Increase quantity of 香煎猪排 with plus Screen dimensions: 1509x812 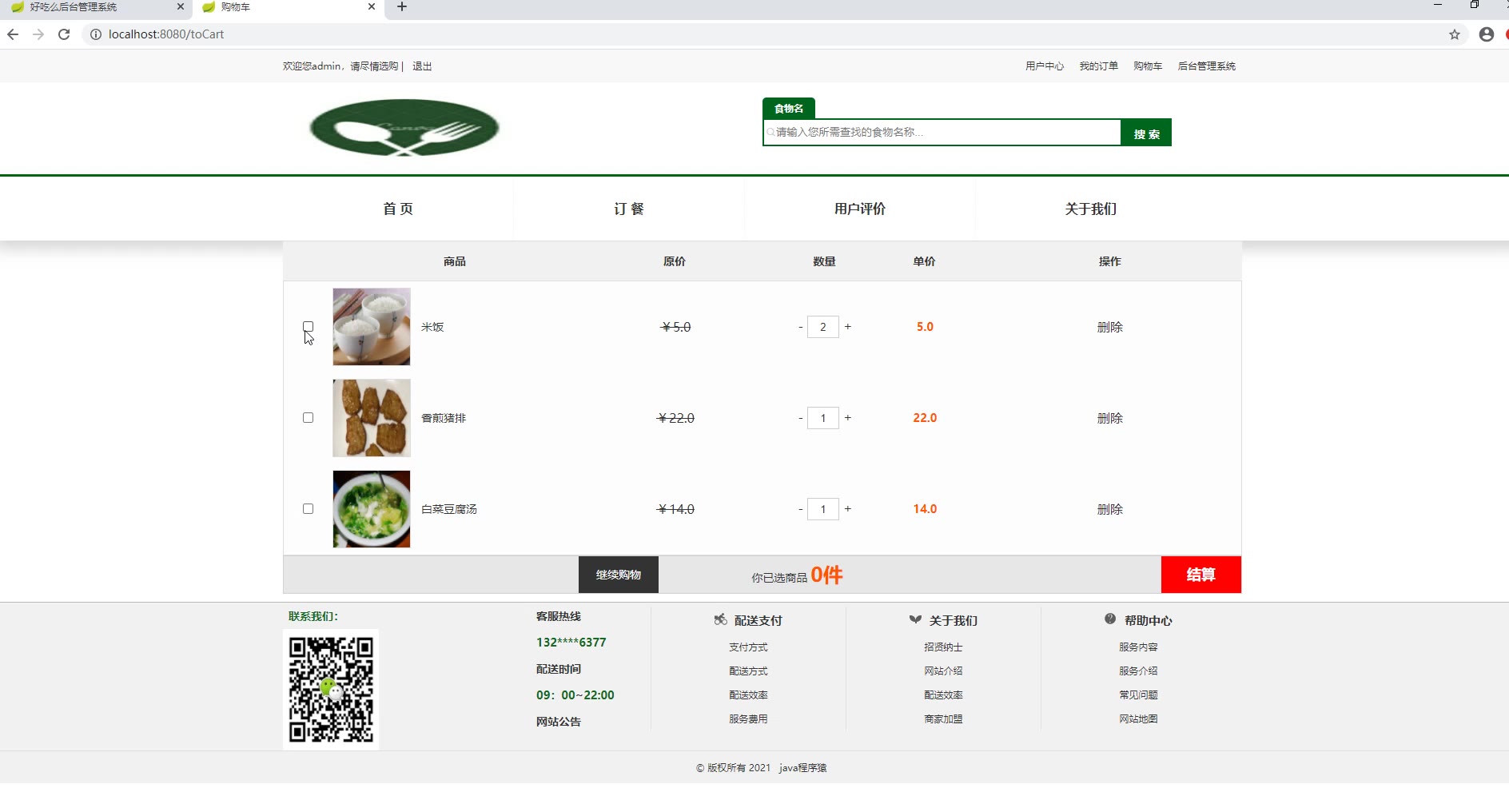(x=848, y=418)
